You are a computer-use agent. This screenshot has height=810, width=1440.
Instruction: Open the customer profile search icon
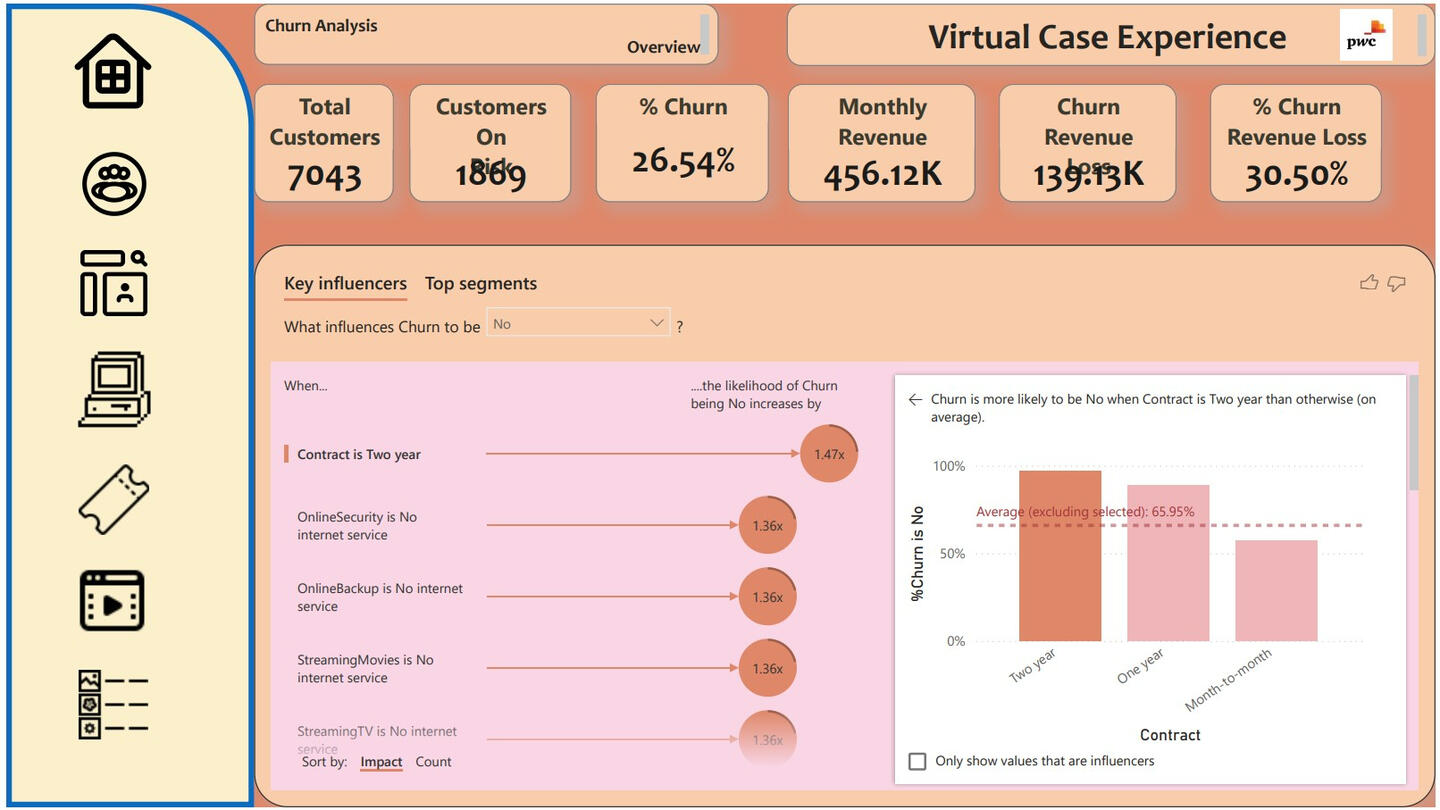pos(114,283)
